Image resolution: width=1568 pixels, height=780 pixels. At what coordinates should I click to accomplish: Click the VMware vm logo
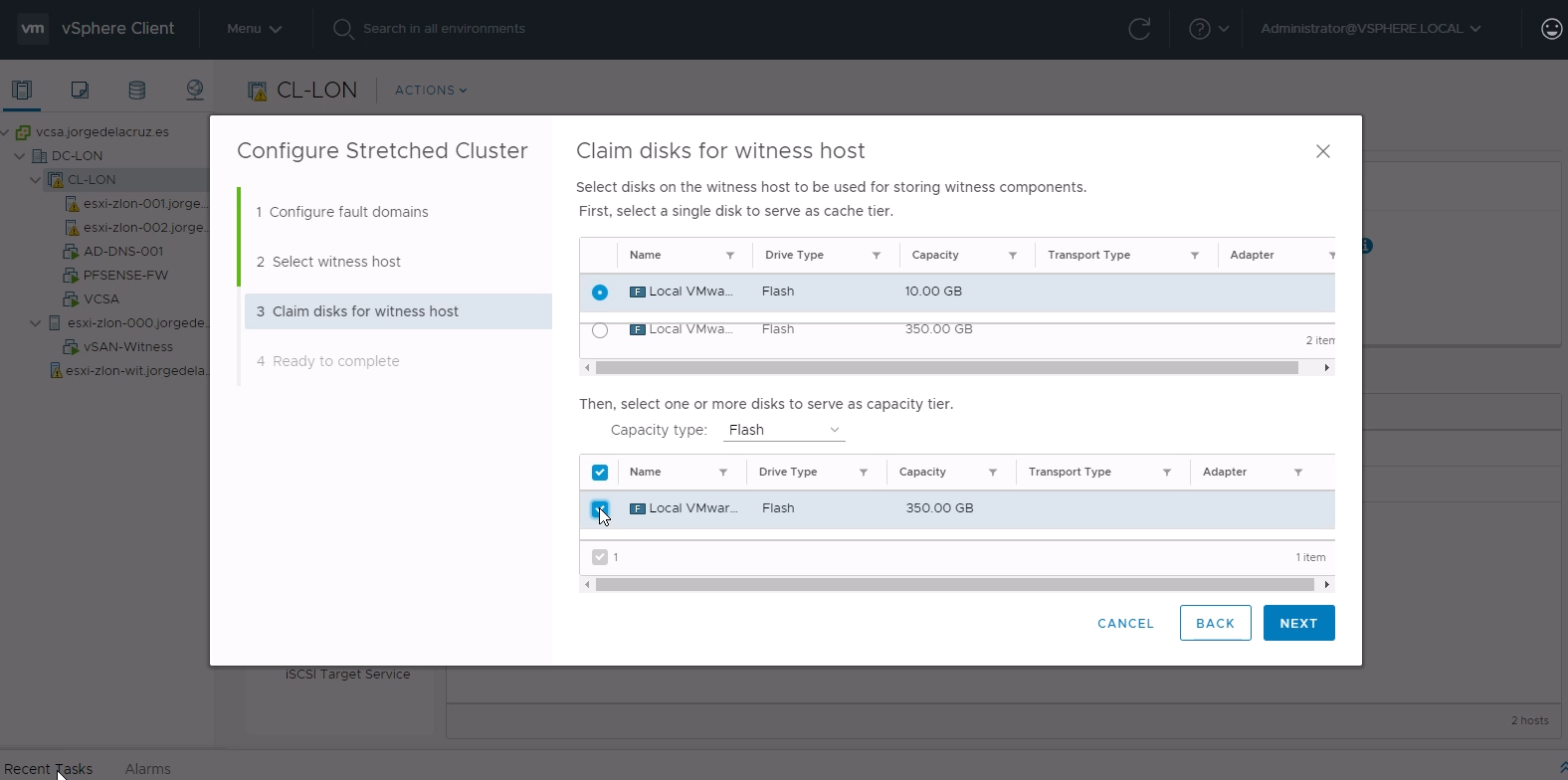[x=33, y=29]
